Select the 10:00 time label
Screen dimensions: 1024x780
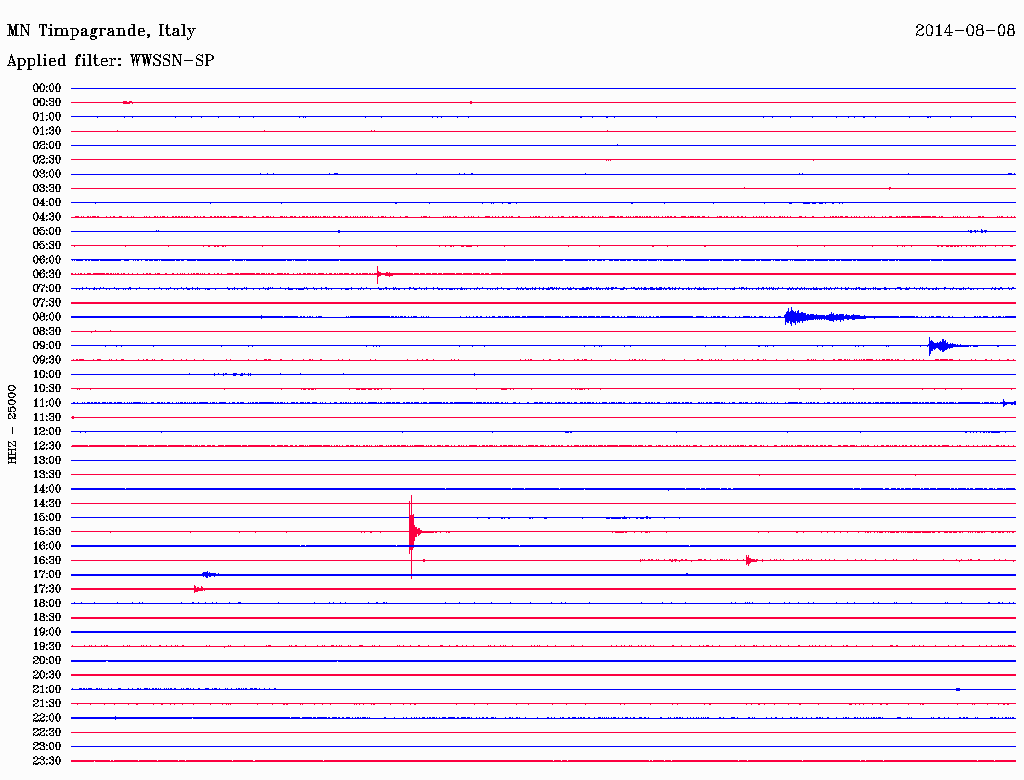[x=47, y=374]
